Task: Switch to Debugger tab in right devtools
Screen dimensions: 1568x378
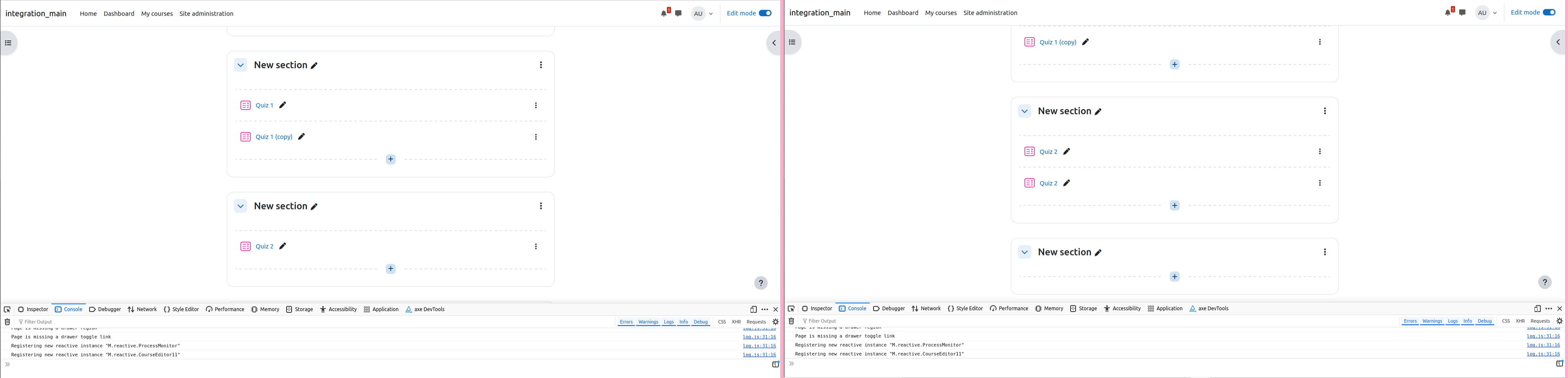Action: [889, 309]
